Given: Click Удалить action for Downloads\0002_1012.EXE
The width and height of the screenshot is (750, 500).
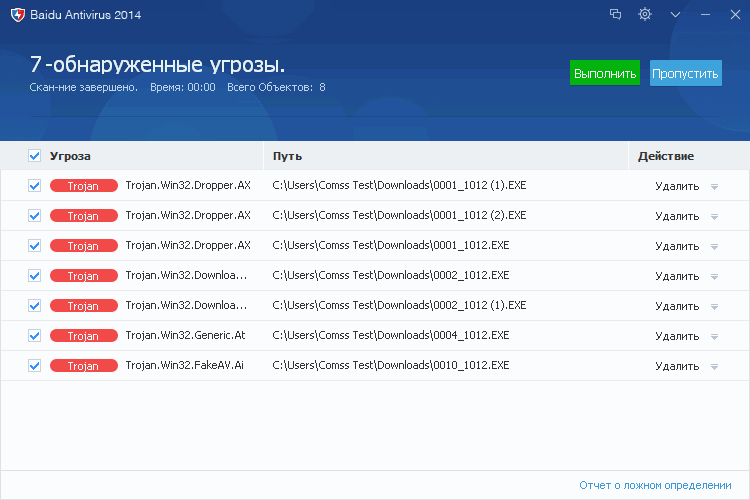Looking at the screenshot, I should pos(677,277).
